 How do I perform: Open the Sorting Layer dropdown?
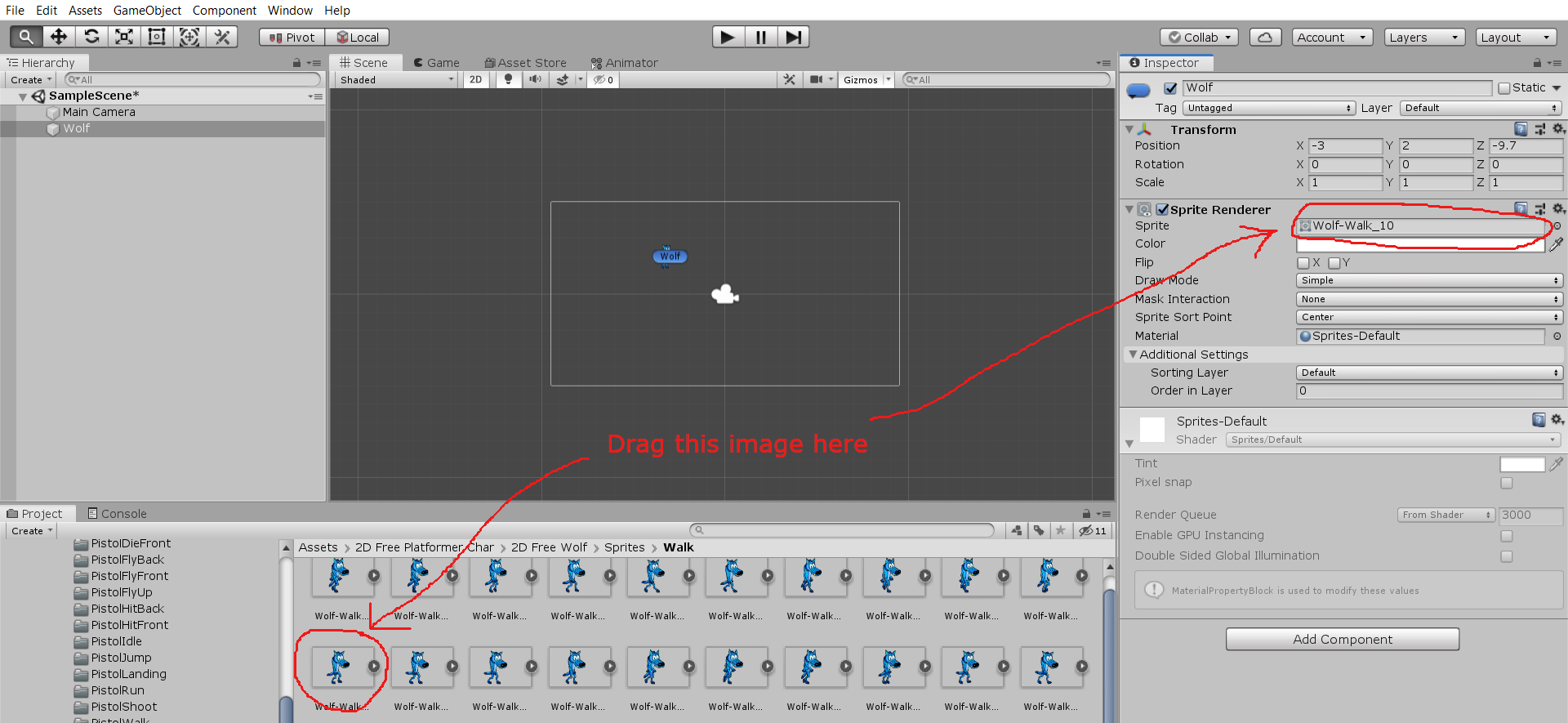point(1429,373)
